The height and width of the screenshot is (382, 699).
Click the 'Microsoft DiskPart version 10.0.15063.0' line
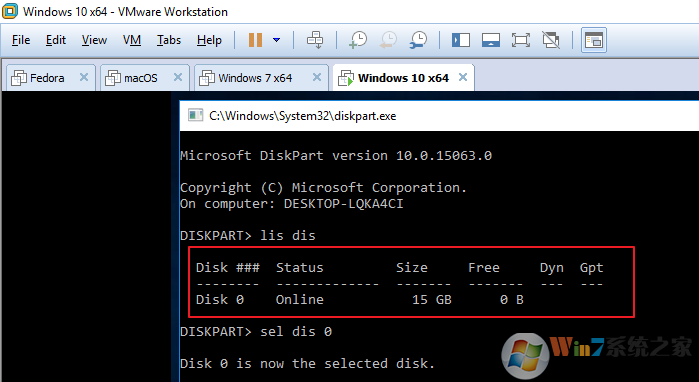[336, 156]
